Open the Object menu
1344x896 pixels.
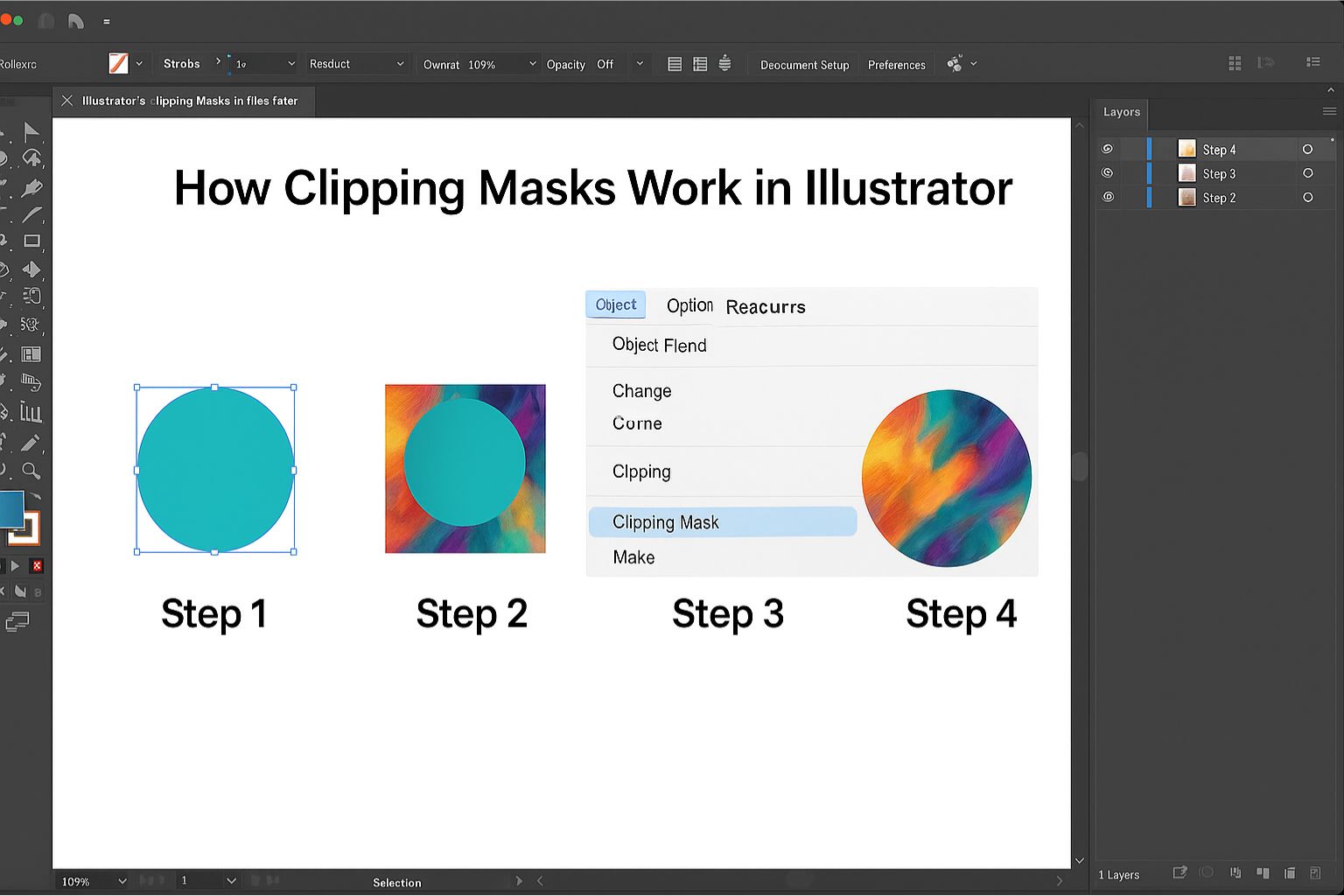(615, 304)
